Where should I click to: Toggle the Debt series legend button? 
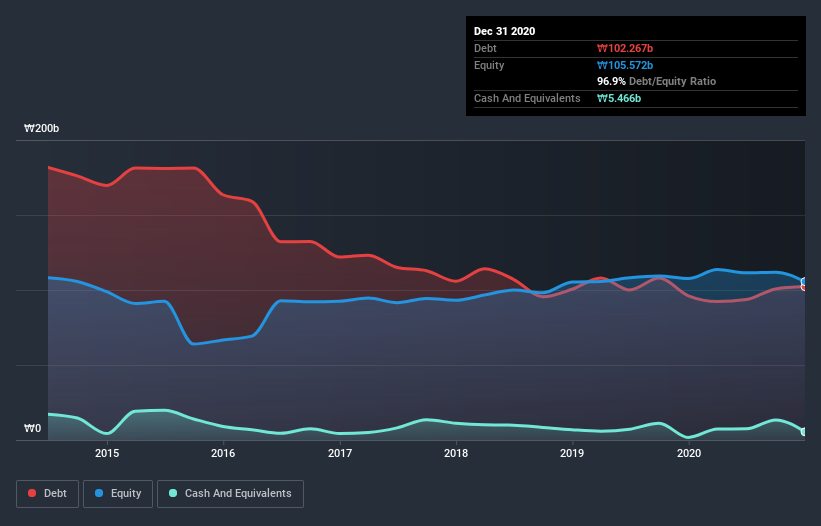[x=47, y=494]
